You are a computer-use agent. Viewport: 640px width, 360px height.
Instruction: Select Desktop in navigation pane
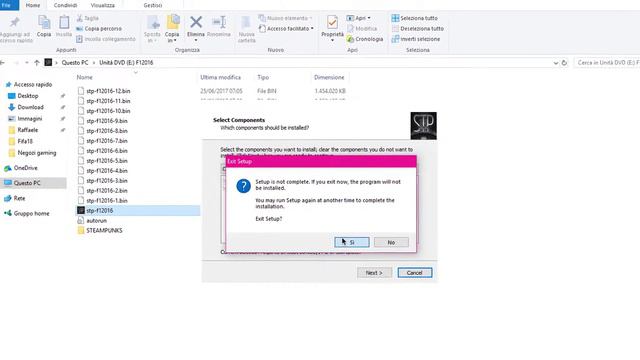[28, 96]
